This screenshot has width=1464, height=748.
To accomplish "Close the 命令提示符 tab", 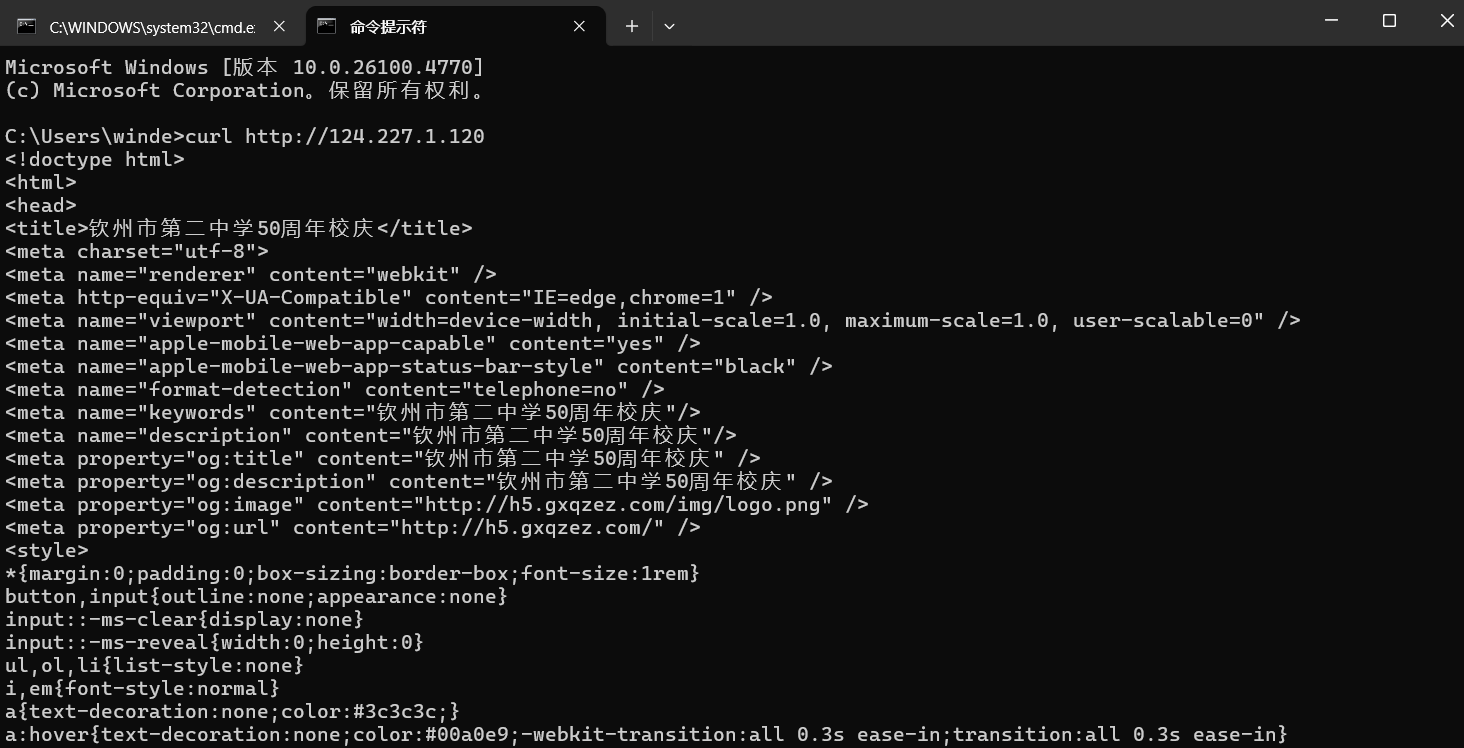I will pyautogui.click(x=579, y=27).
